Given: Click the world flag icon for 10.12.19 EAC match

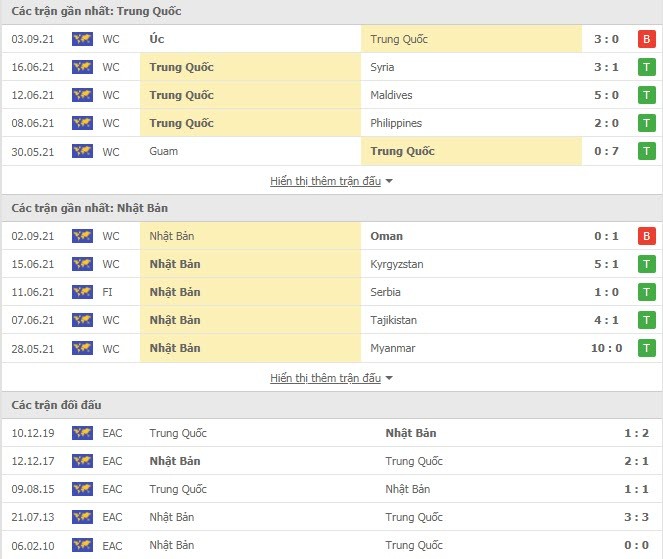Looking at the screenshot, I should pyautogui.click(x=82, y=433).
